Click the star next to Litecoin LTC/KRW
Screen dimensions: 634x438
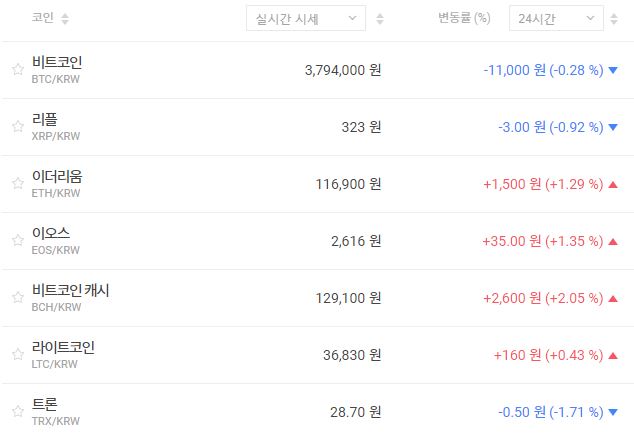pyautogui.click(x=17, y=354)
